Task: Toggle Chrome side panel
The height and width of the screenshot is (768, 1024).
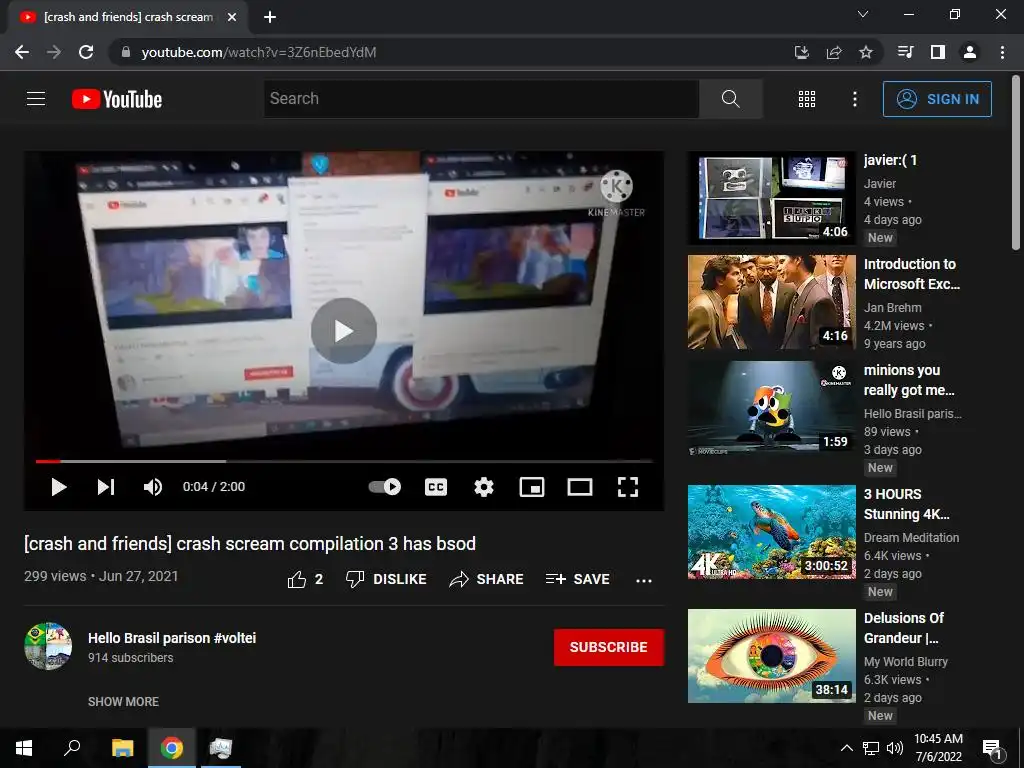Action: (938, 52)
